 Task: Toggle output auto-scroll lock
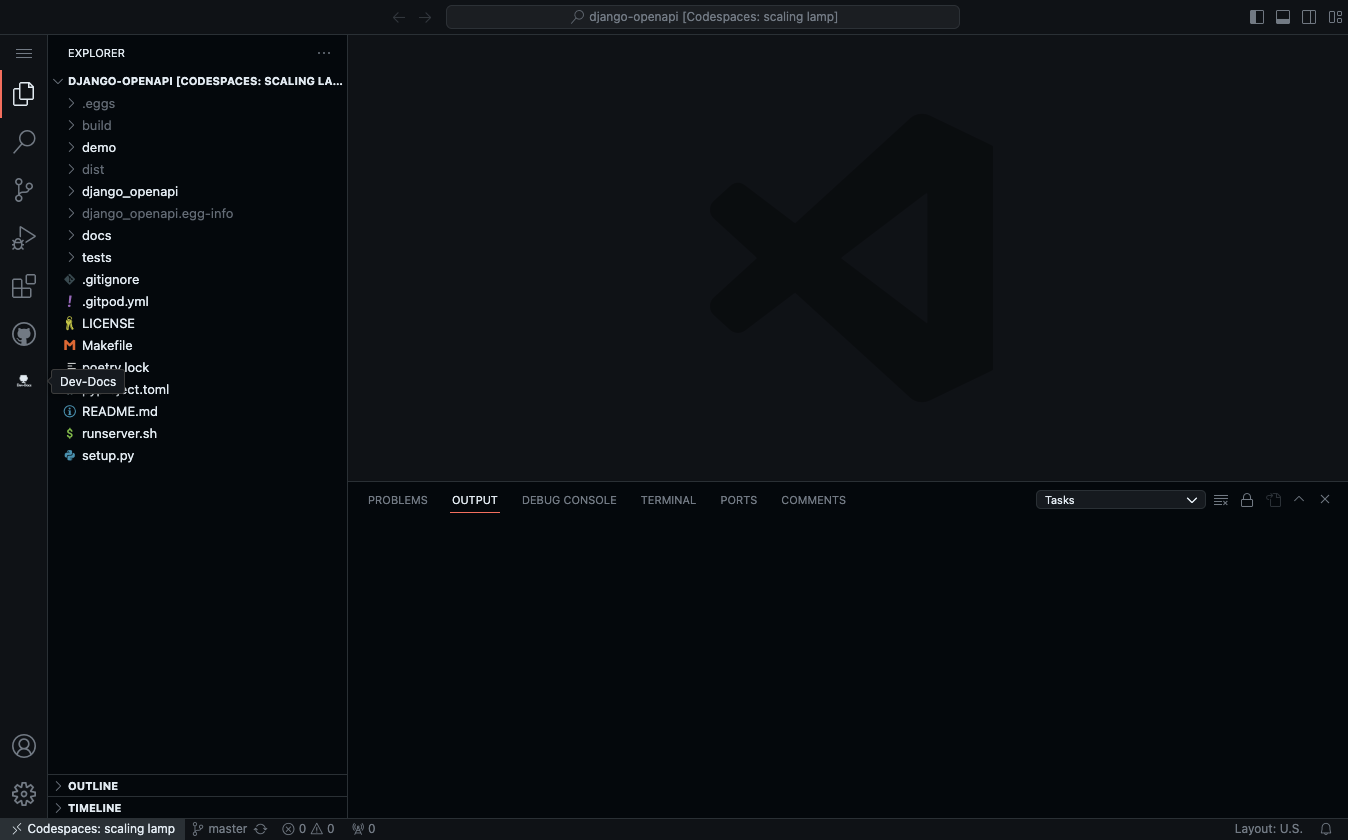pyautogui.click(x=1247, y=500)
